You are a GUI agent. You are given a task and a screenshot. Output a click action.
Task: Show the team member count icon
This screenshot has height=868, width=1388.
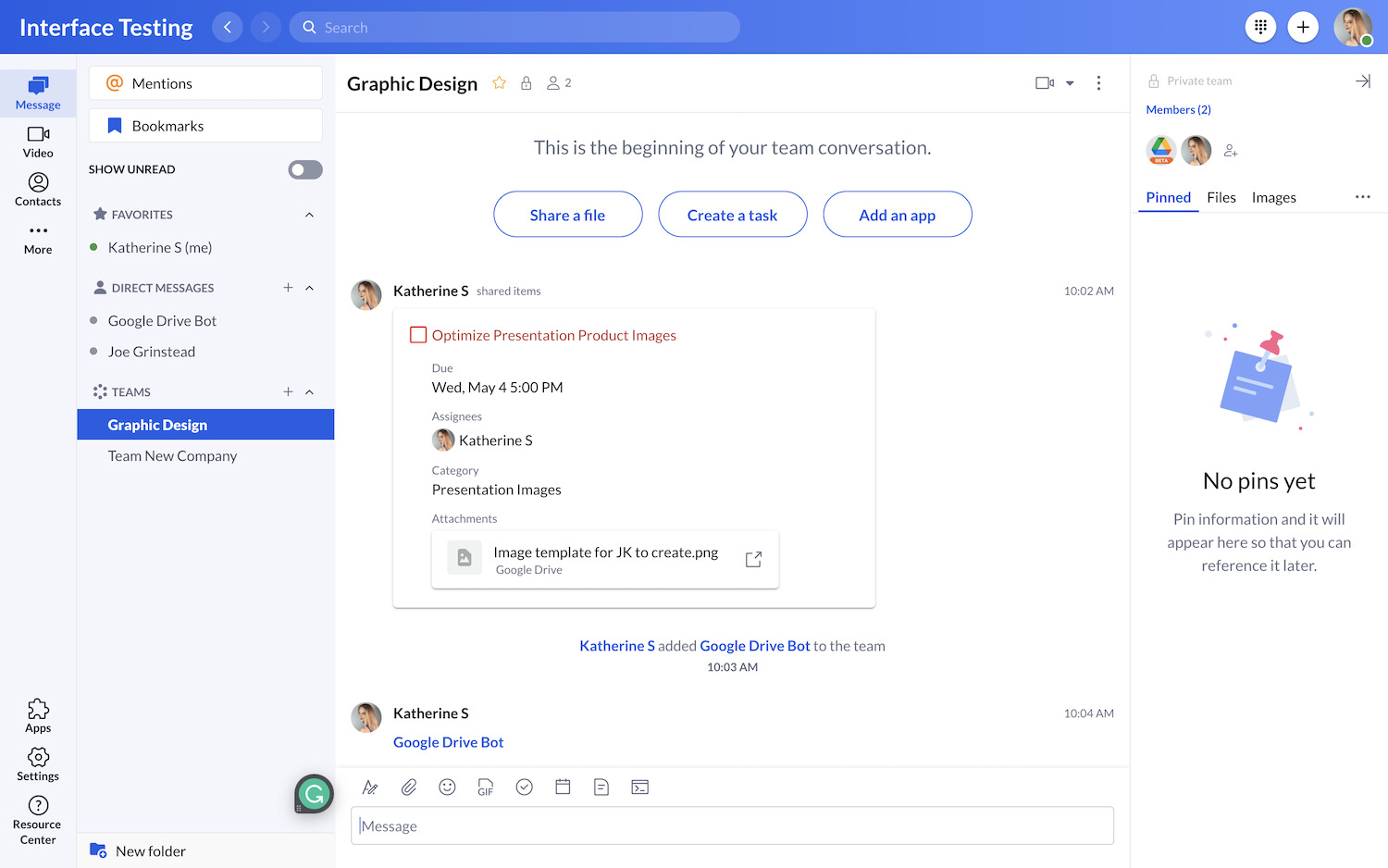(559, 82)
